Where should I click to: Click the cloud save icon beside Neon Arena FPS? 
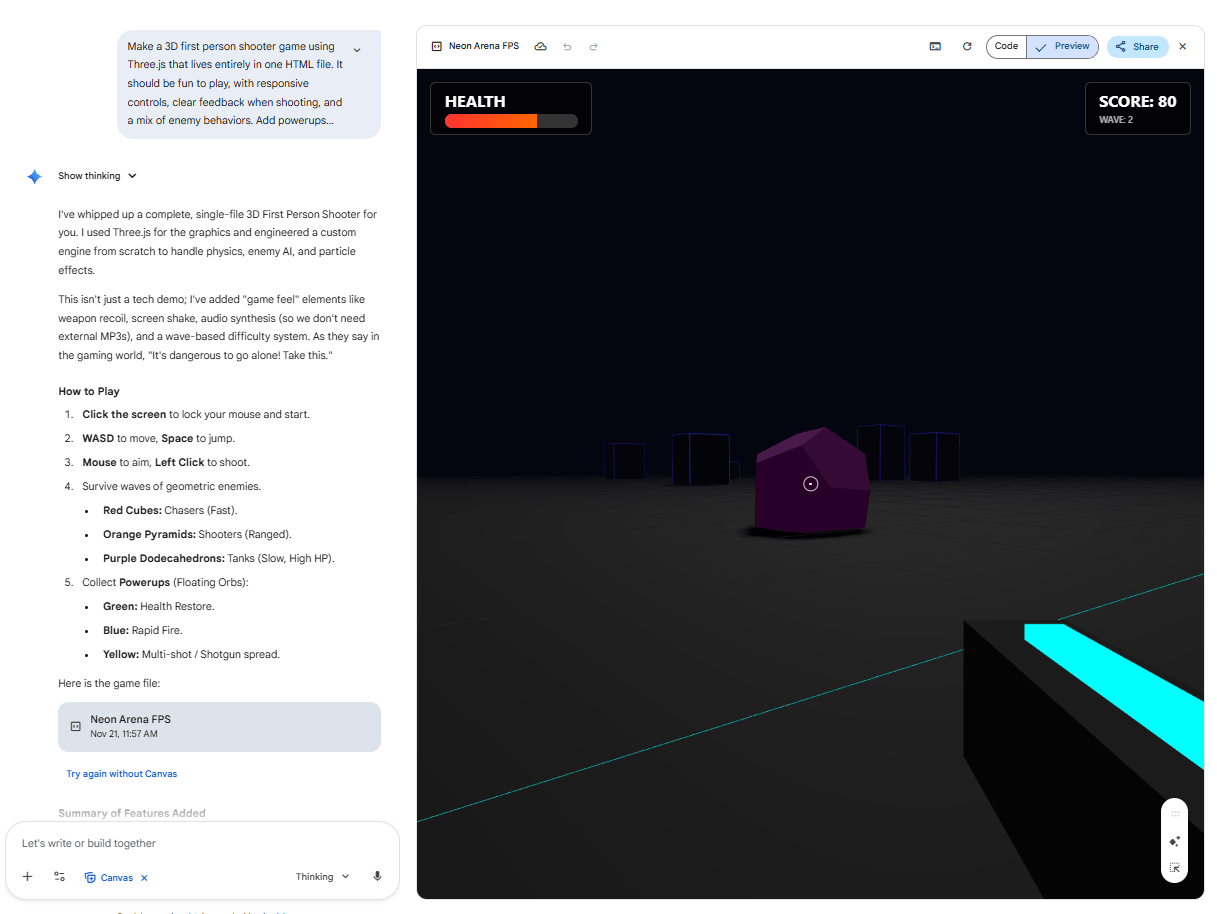(x=540, y=46)
